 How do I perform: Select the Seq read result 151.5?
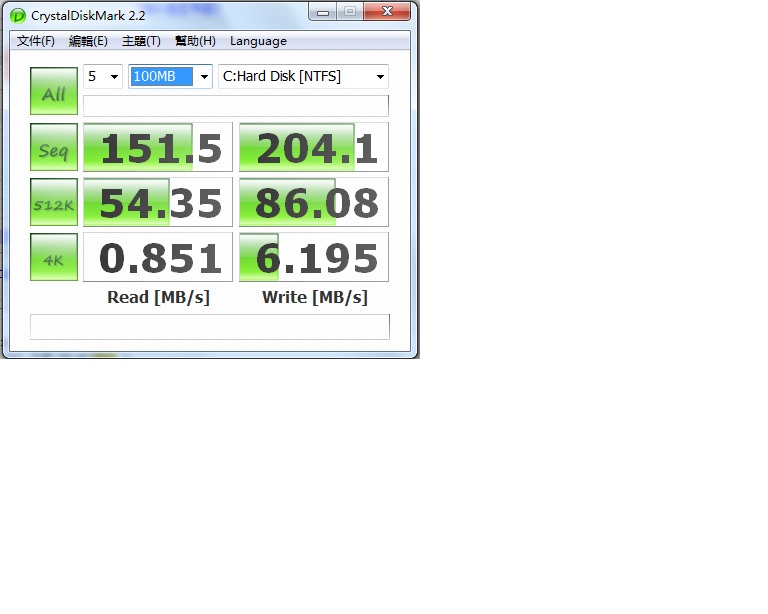[158, 147]
